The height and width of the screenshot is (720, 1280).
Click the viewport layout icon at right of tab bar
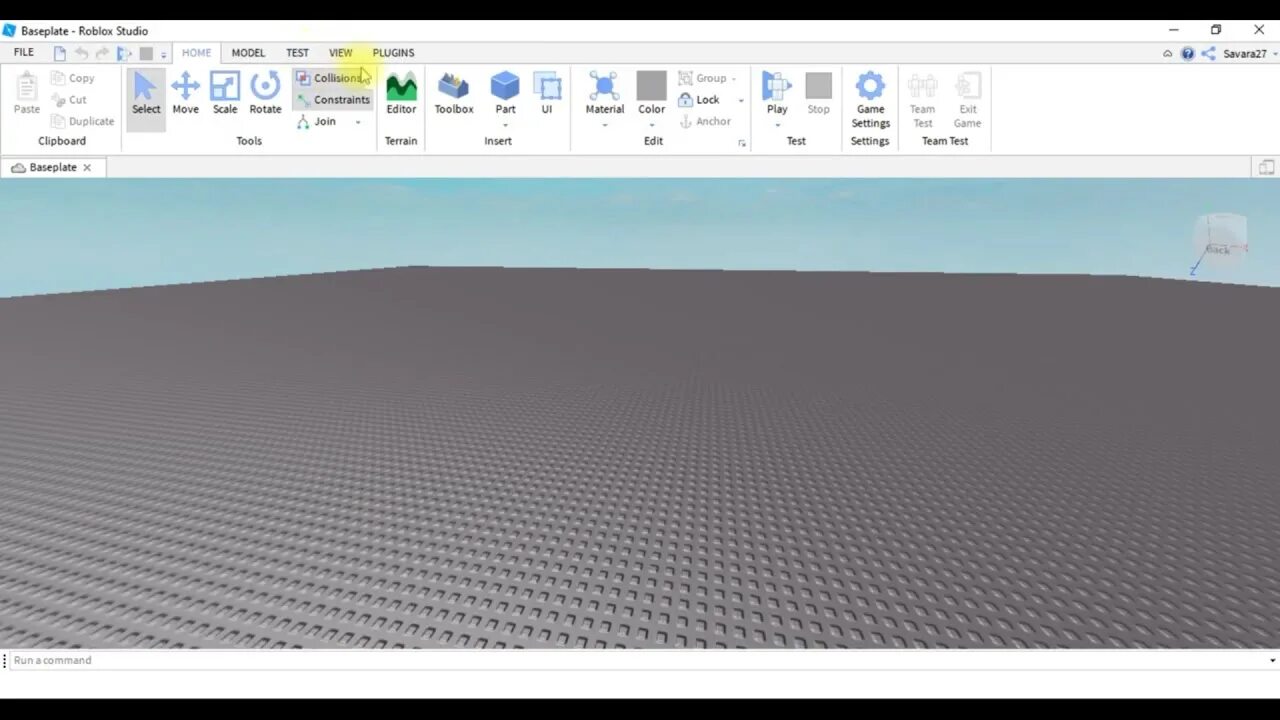tap(1266, 168)
